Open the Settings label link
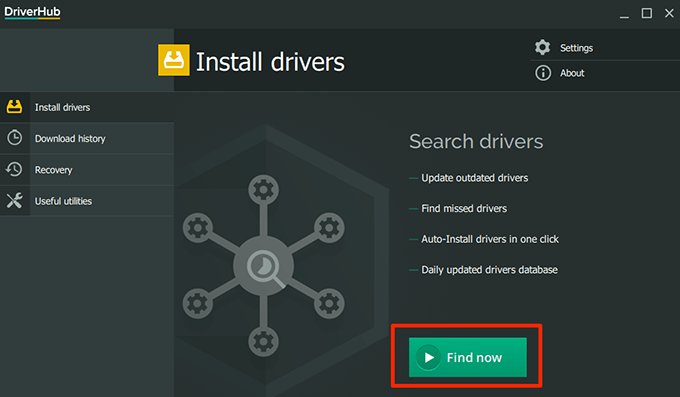The image size is (680, 397). pyautogui.click(x=576, y=48)
